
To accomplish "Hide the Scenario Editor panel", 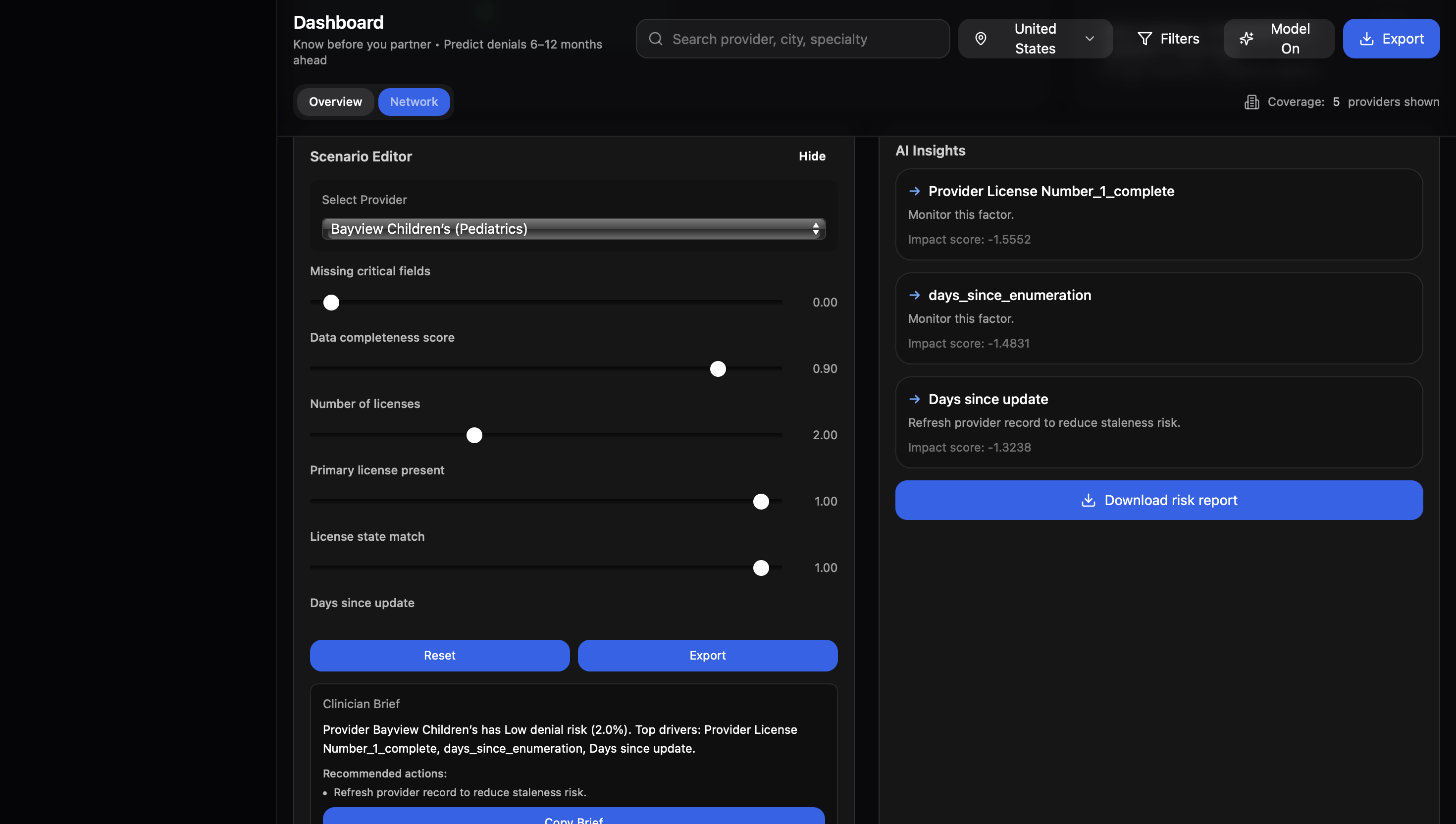I will [x=812, y=156].
